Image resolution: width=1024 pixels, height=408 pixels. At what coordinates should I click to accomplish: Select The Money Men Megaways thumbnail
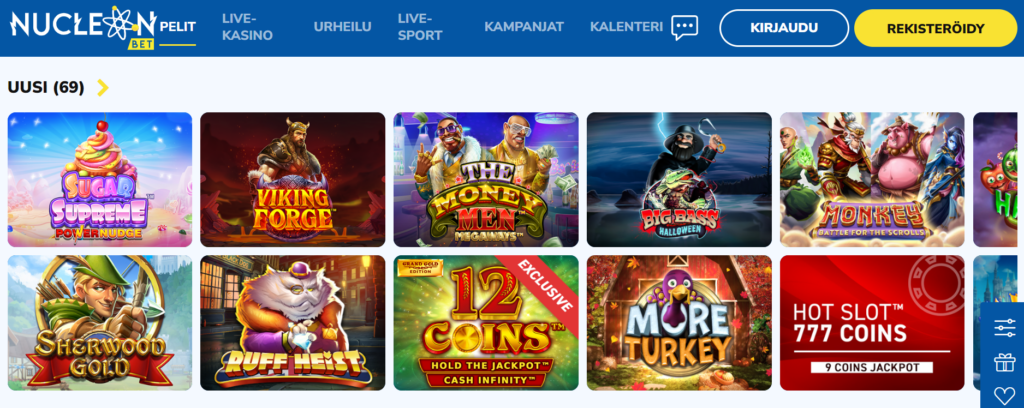(486, 180)
